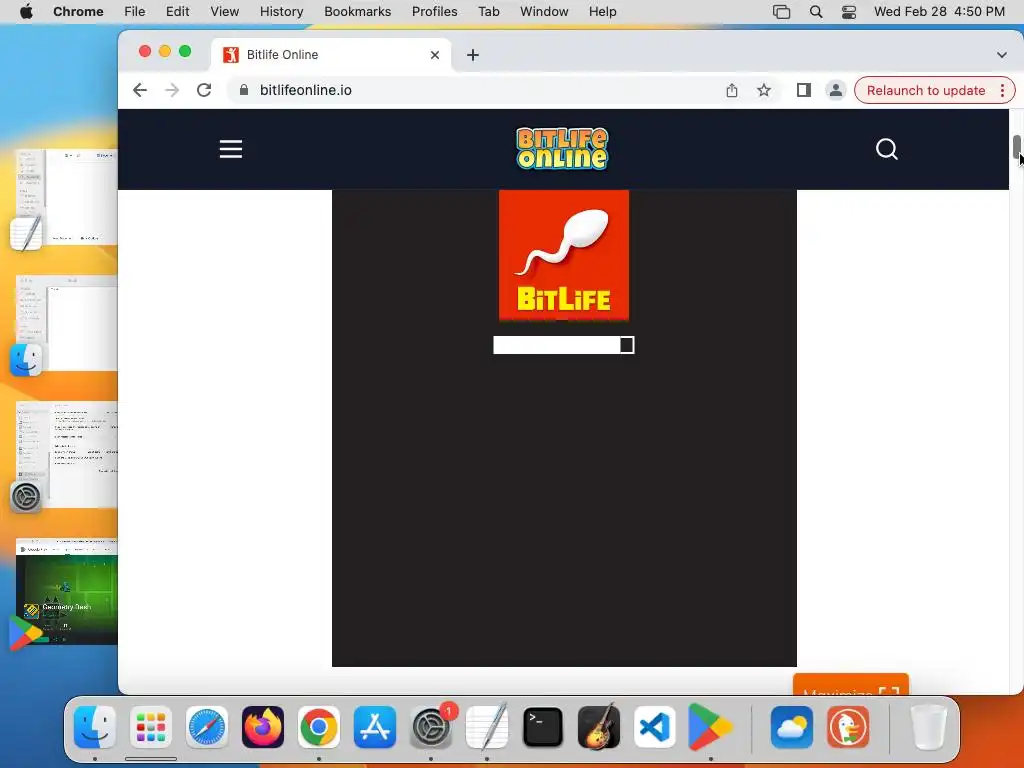The width and height of the screenshot is (1024, 768).
Task: Open the Apple menu
Action: (26, 11)
